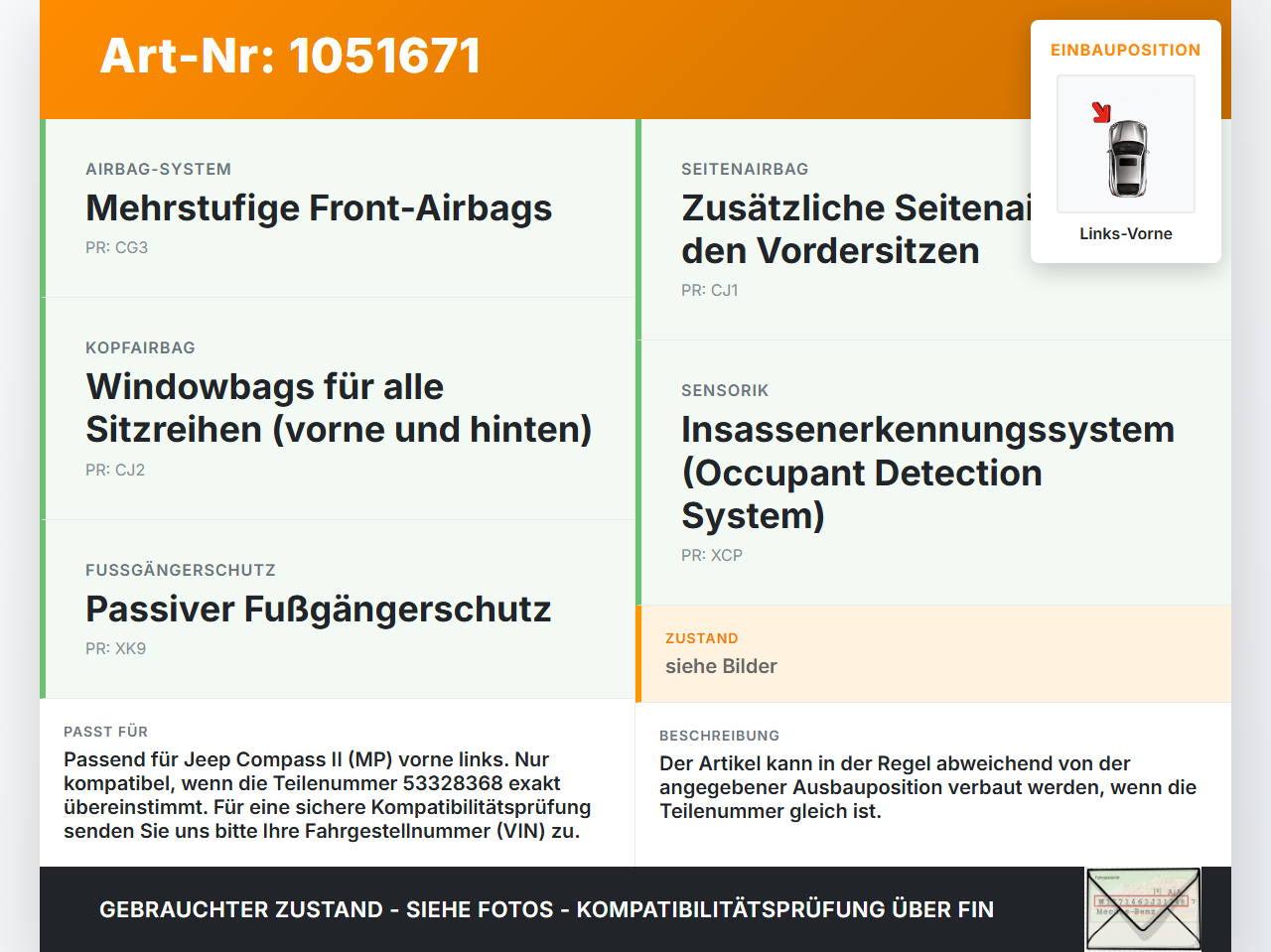Screen dimensions: 1271x952
Task: Select the Windowbags für alle Sitzreihen title
Action: [339, 408]
